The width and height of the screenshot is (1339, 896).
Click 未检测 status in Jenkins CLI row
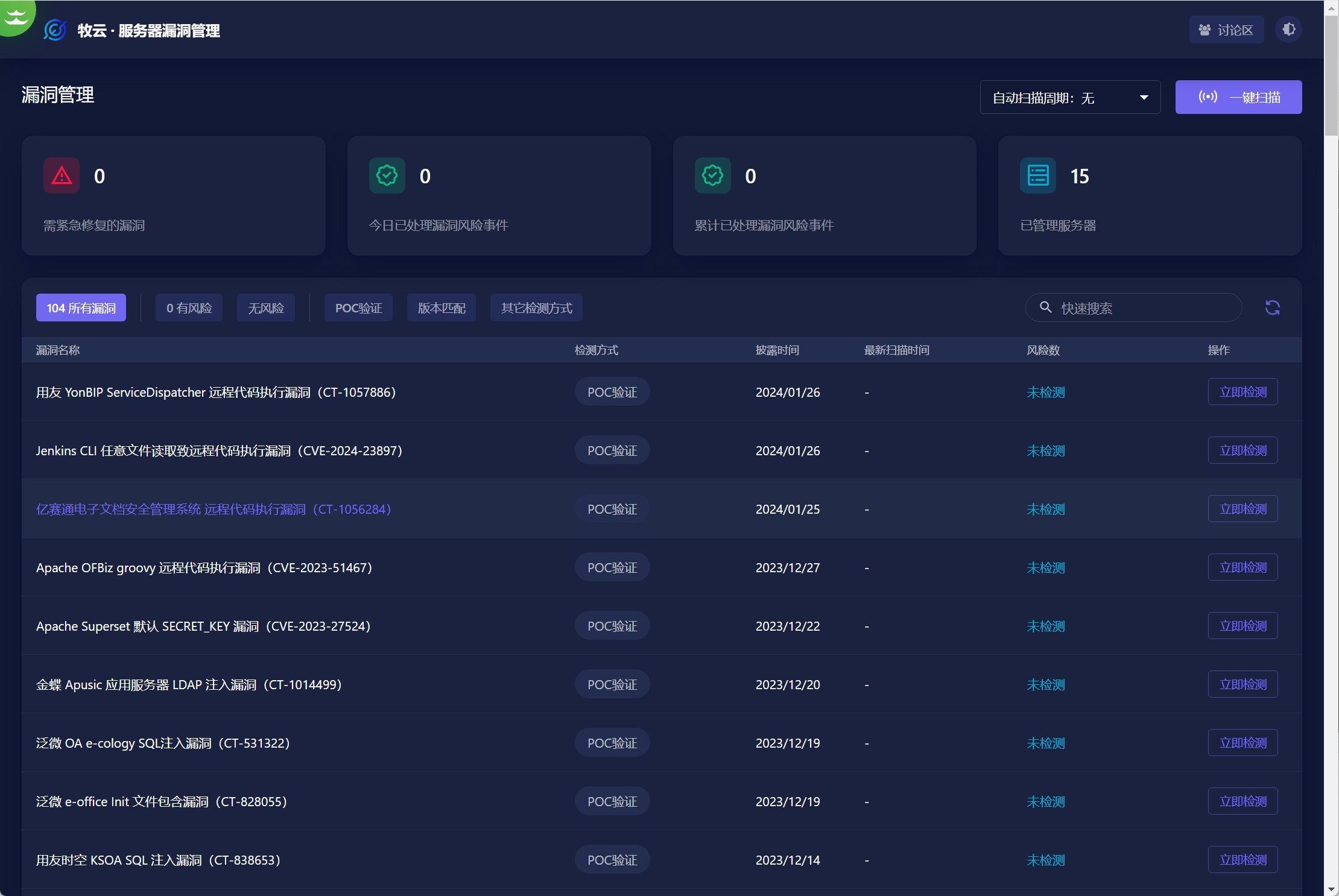pos(1046,451)
